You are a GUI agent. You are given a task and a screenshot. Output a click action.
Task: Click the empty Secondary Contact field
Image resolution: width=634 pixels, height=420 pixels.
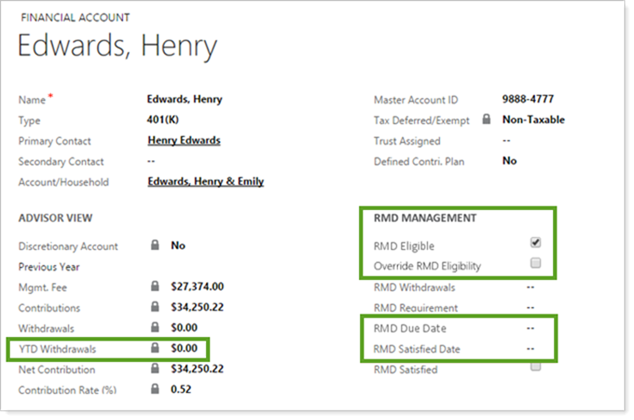pyautogui.click(x=152, y=161)
